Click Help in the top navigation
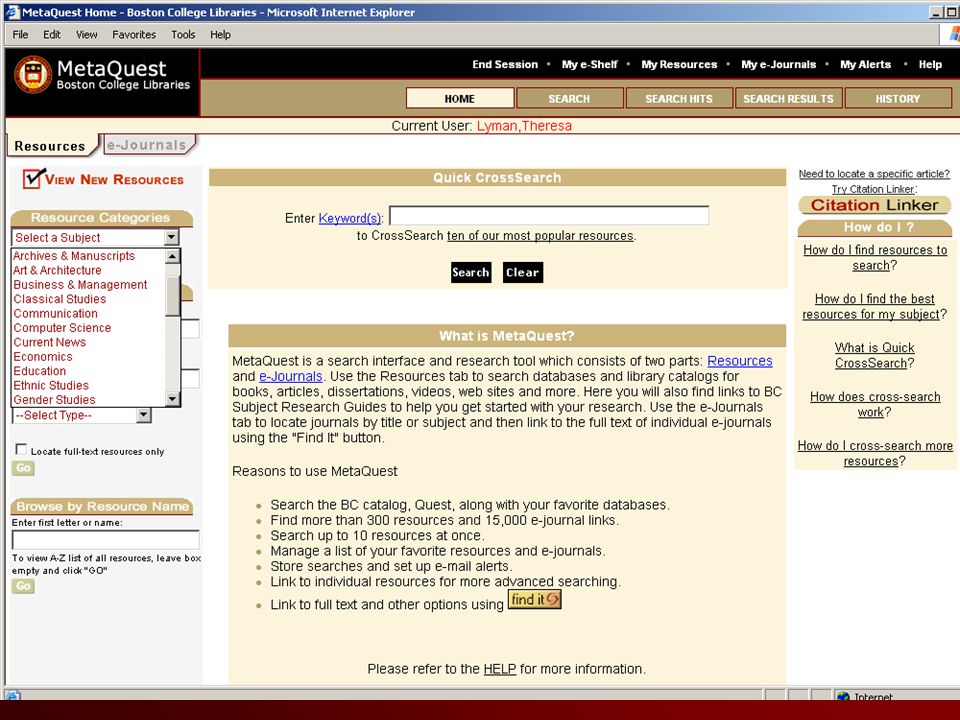The height and width of the screenshot is (720, 960). (930, 64)
